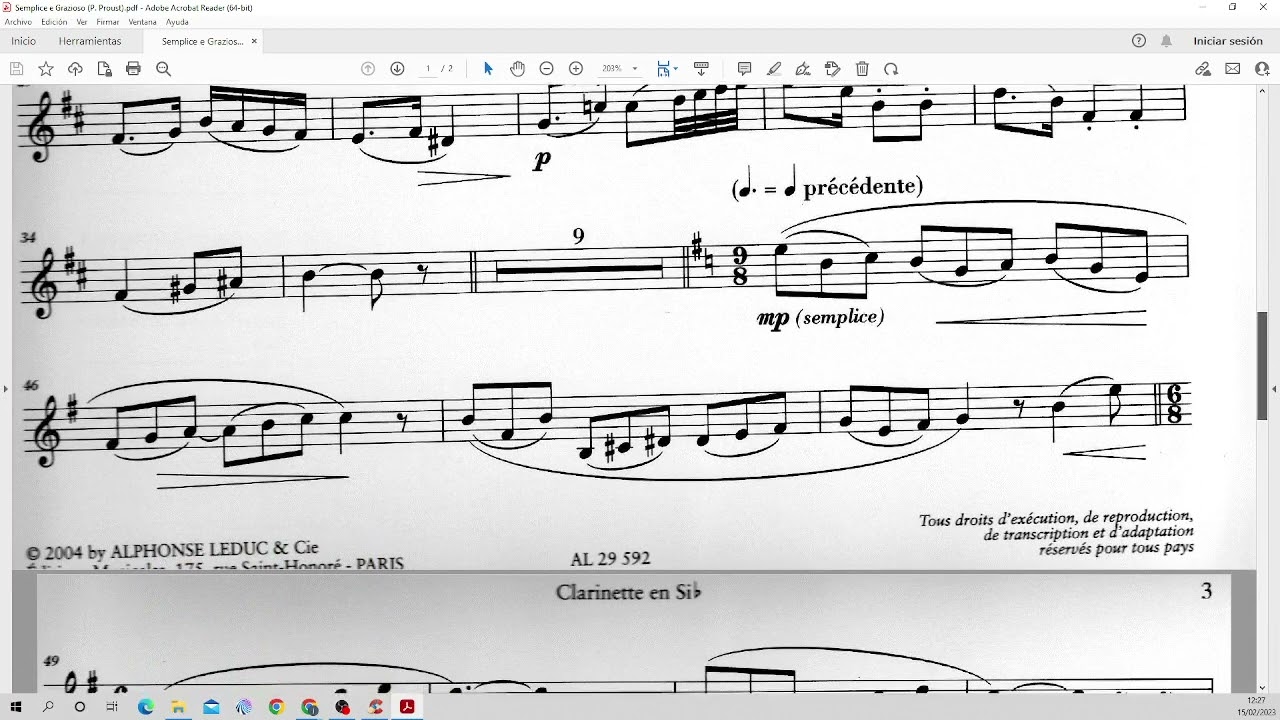Star this file as a favorite

click(46, 69)
